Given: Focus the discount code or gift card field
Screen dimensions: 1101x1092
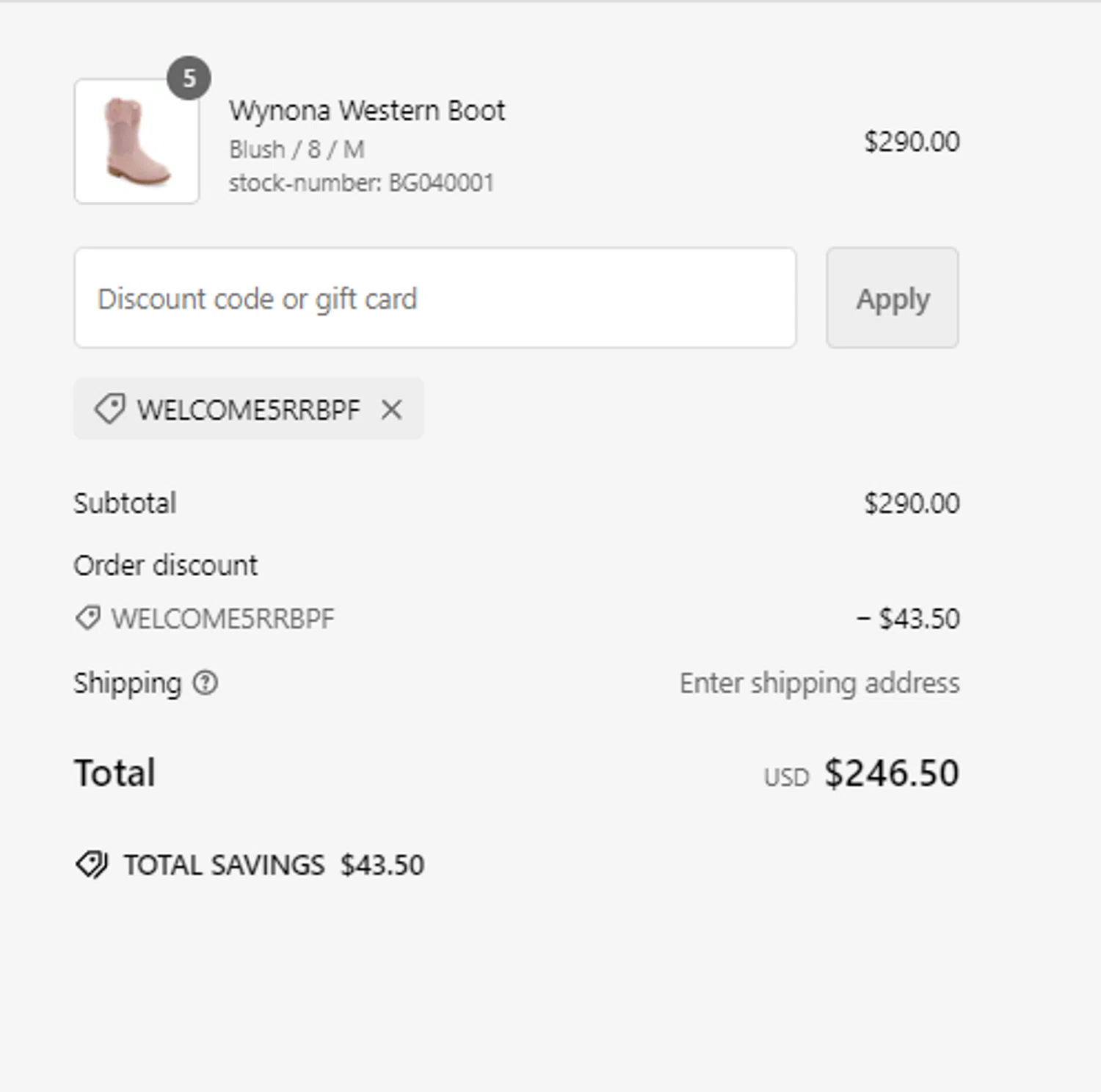Looking at the screenshot, I should 435,298.
